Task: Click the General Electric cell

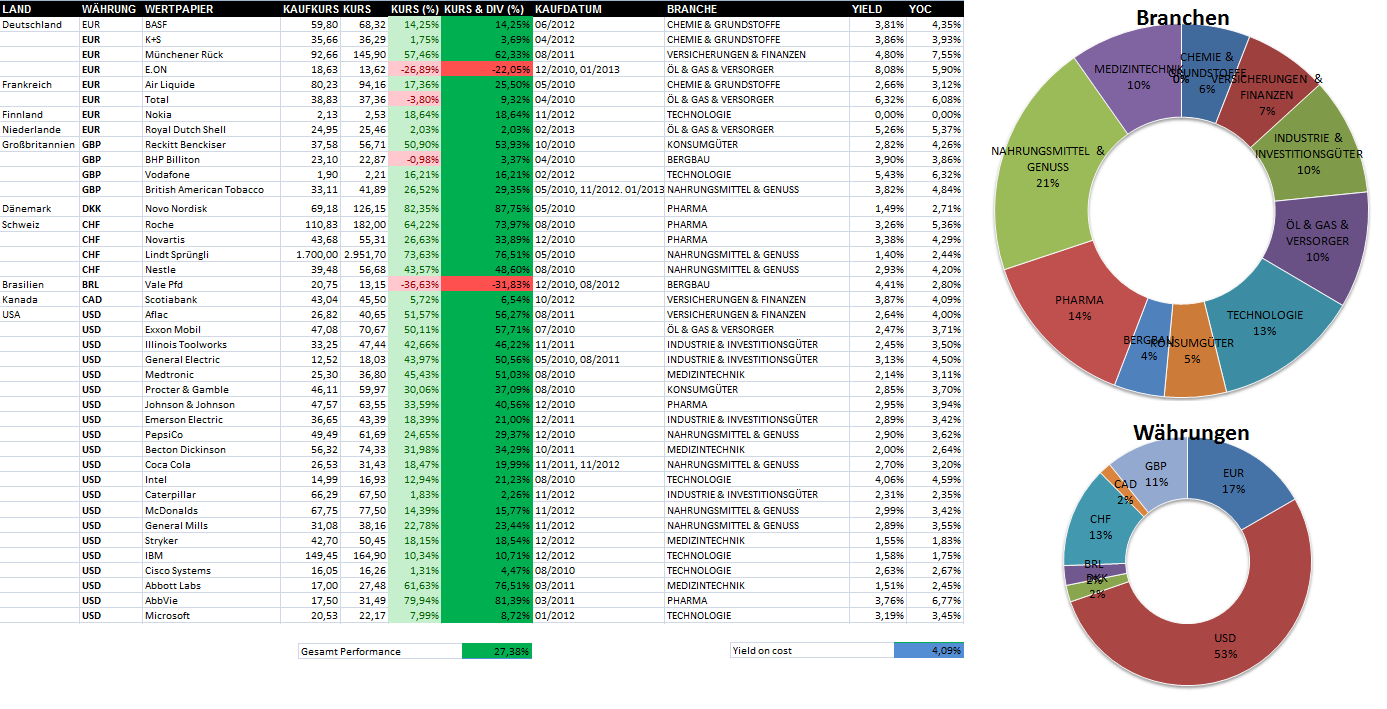Action: click(x=210, y=359)
